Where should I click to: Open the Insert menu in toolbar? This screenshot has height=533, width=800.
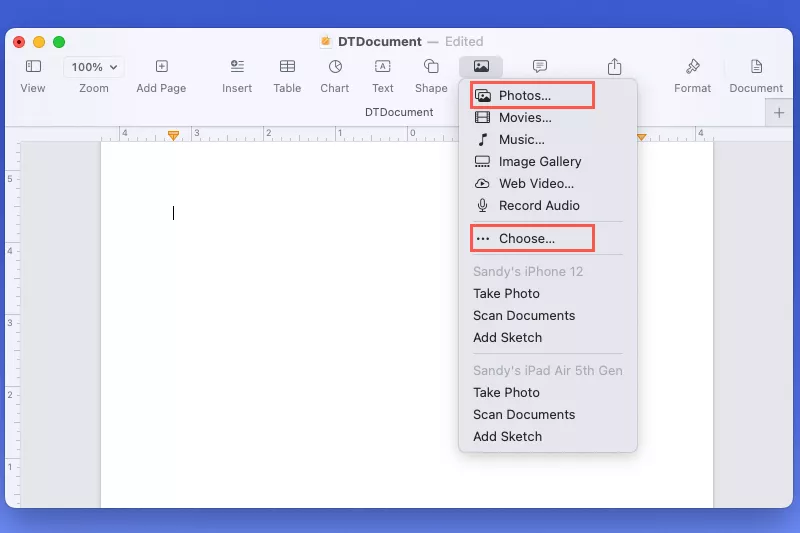click(x=237, y=76)
